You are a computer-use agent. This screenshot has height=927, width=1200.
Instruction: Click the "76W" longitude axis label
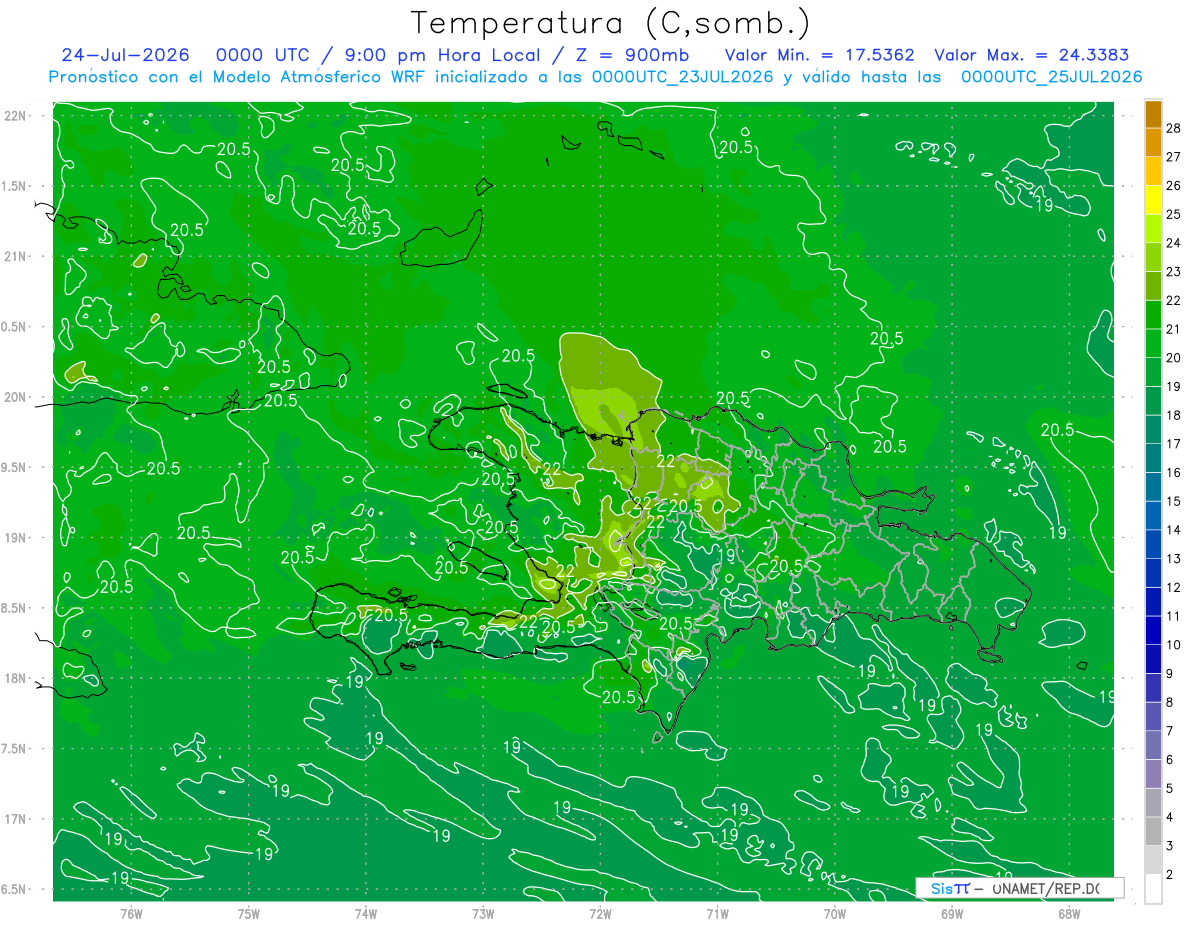(x=131, y=914)
